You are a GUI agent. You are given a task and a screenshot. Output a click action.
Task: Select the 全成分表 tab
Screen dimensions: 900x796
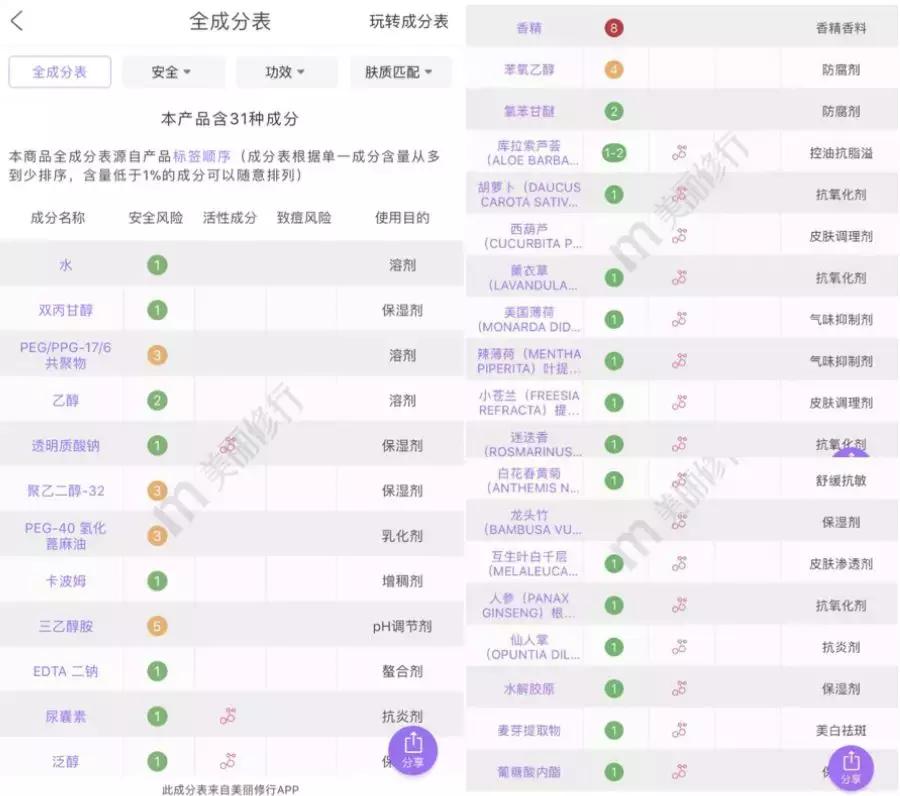pyautogui.click(x=58, y=72)
